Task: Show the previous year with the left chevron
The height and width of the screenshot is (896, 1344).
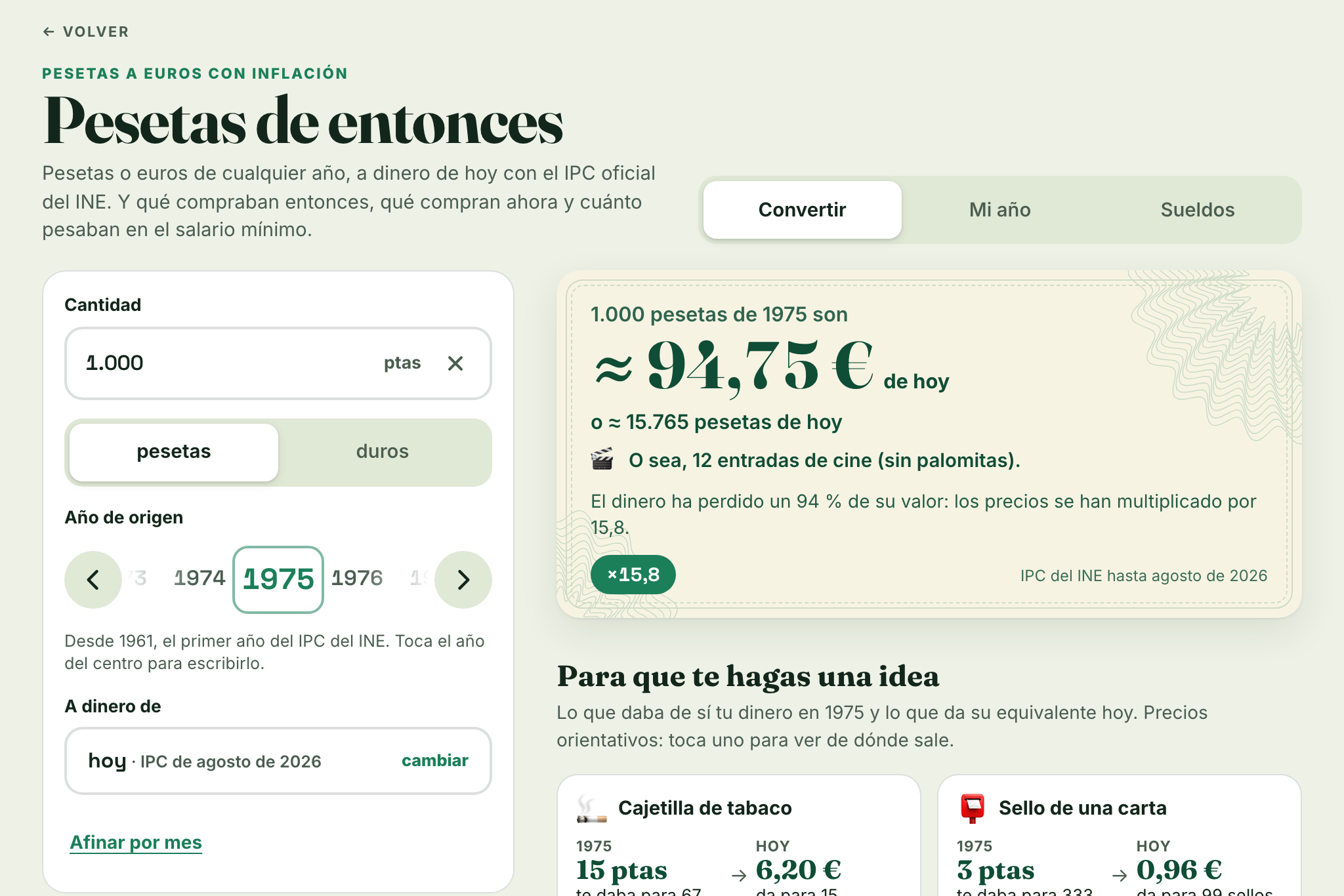Action: 93,580
